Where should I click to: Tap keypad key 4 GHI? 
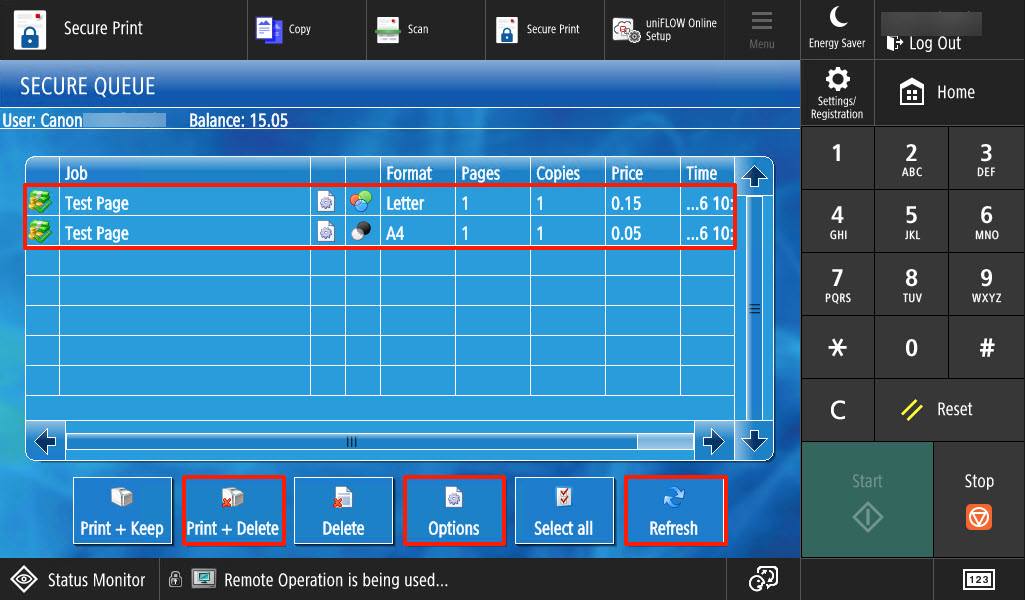[837, 221]
